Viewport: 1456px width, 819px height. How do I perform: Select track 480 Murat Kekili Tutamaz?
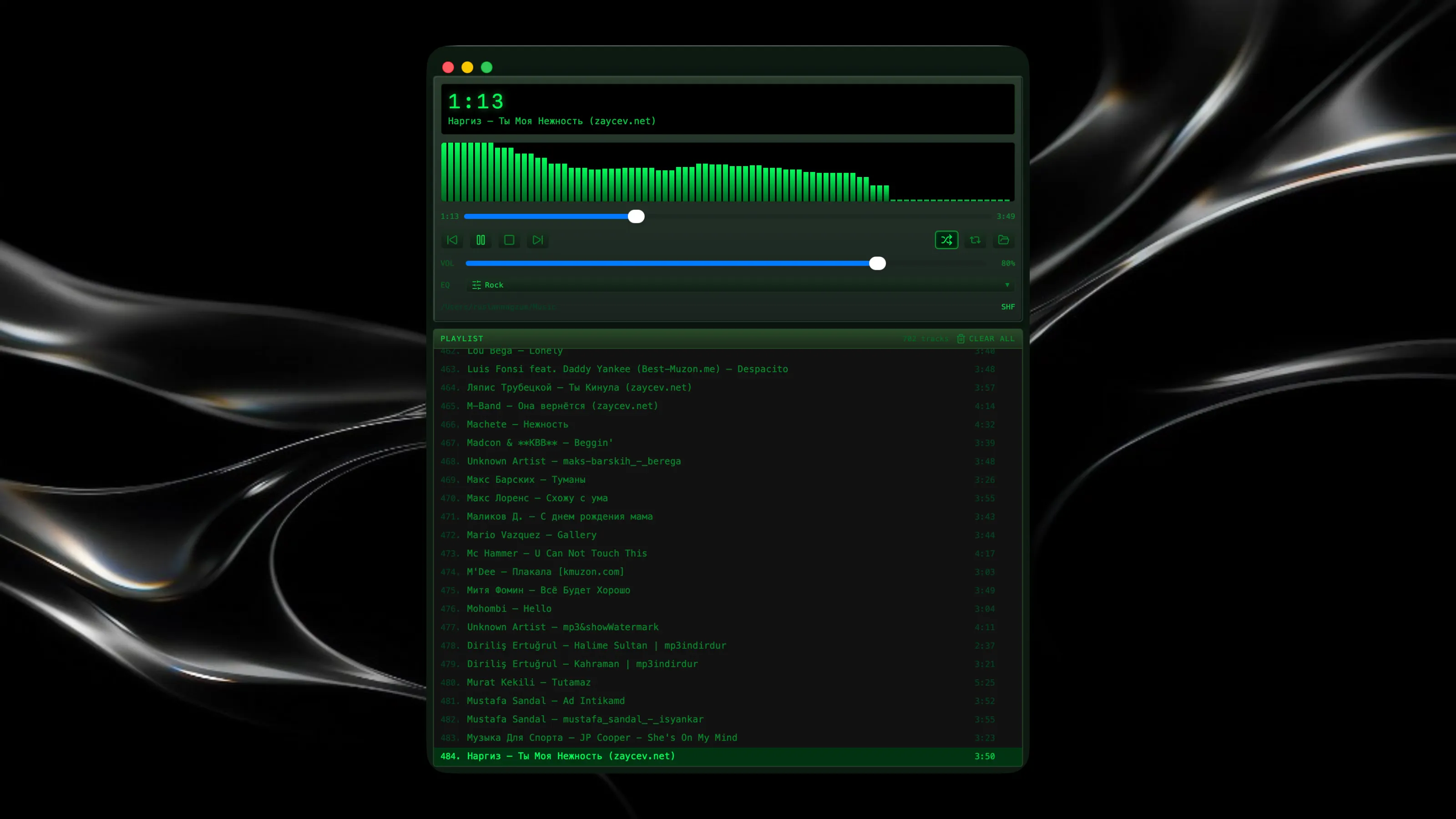pyautogui.click(x=728, y=682)
